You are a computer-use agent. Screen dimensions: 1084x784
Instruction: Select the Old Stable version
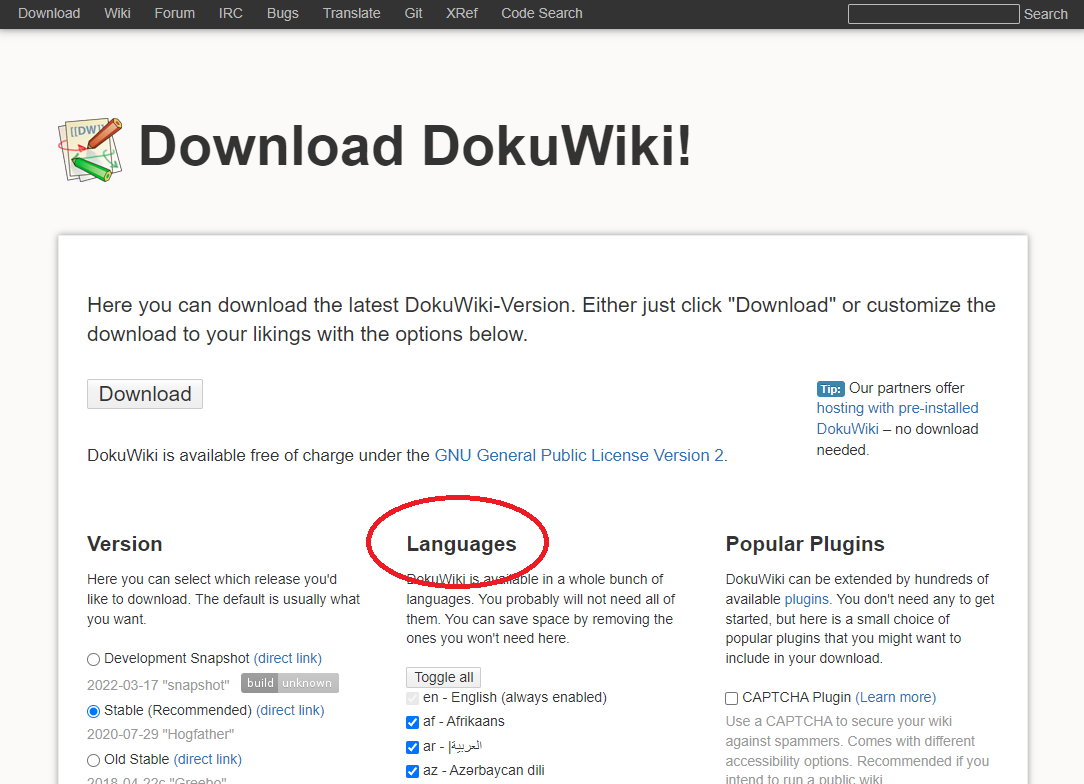tap(93, 759)
